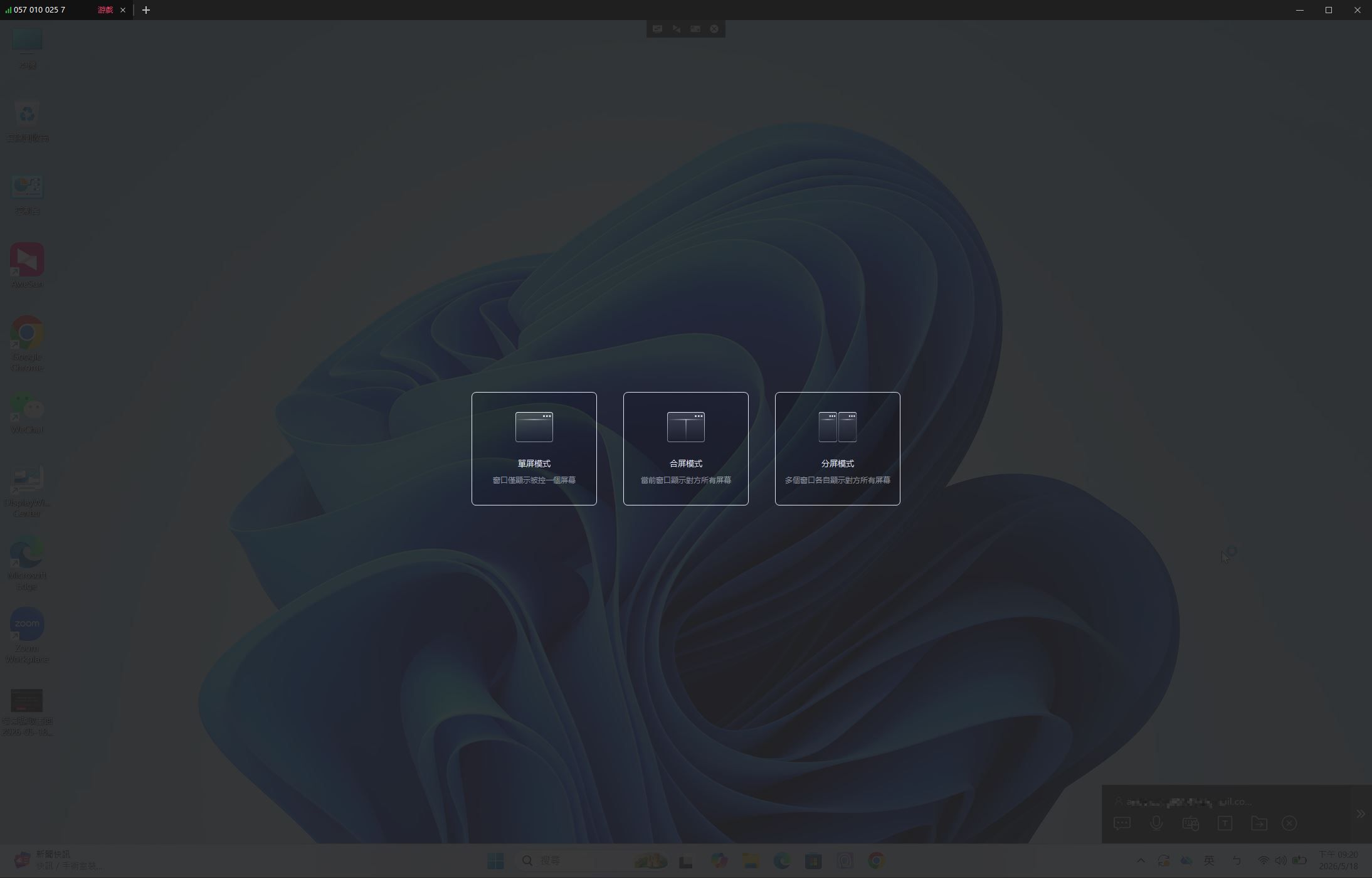Toggle the microphone in the session panel
The height and width of the screenshot is (878, 1372).
point(1156,823)
